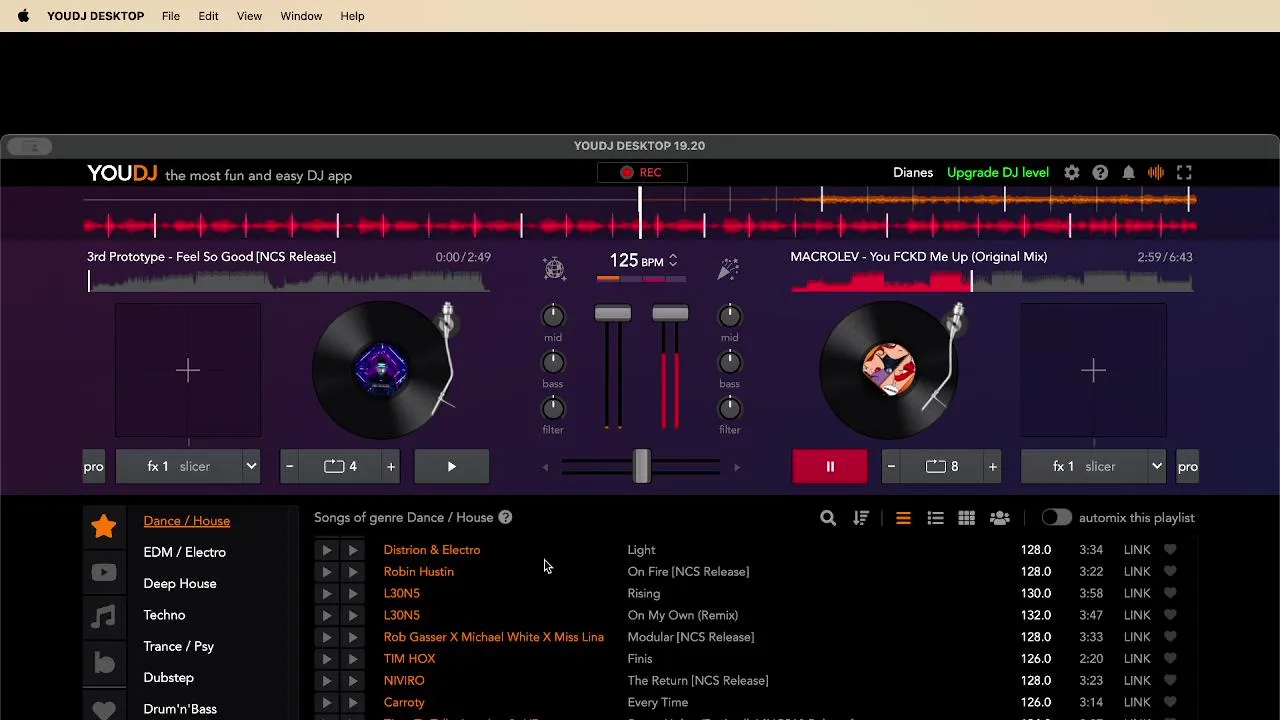Click the community people icon
Image resolution: width=1280 pixels, height=720 pixels.
[999, 518]
